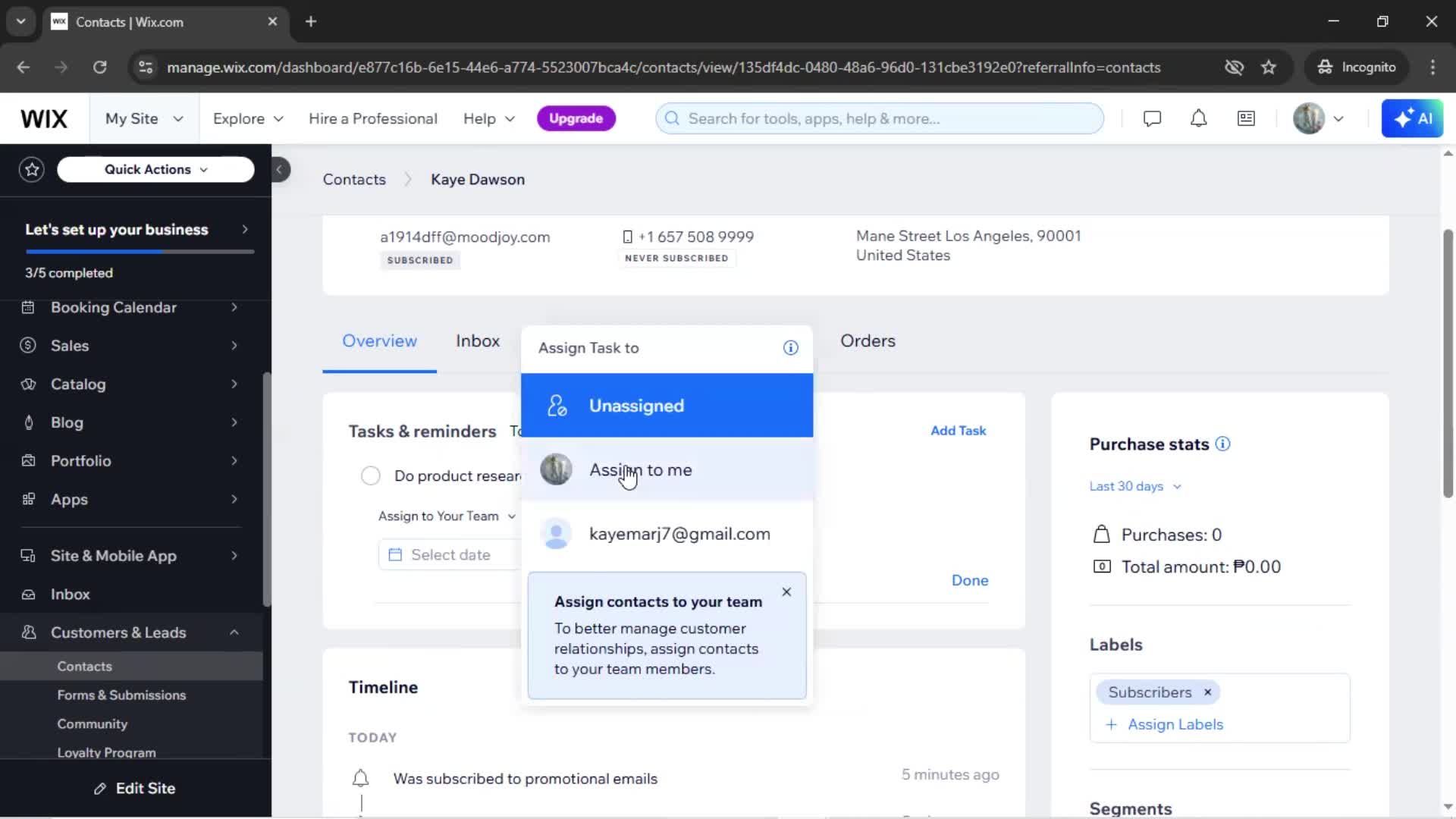Image resolution: width=1456 pixels, height=819 pixels.
Task: Click Add Task link
Action: pyautogui.click(x=958, y=431)
